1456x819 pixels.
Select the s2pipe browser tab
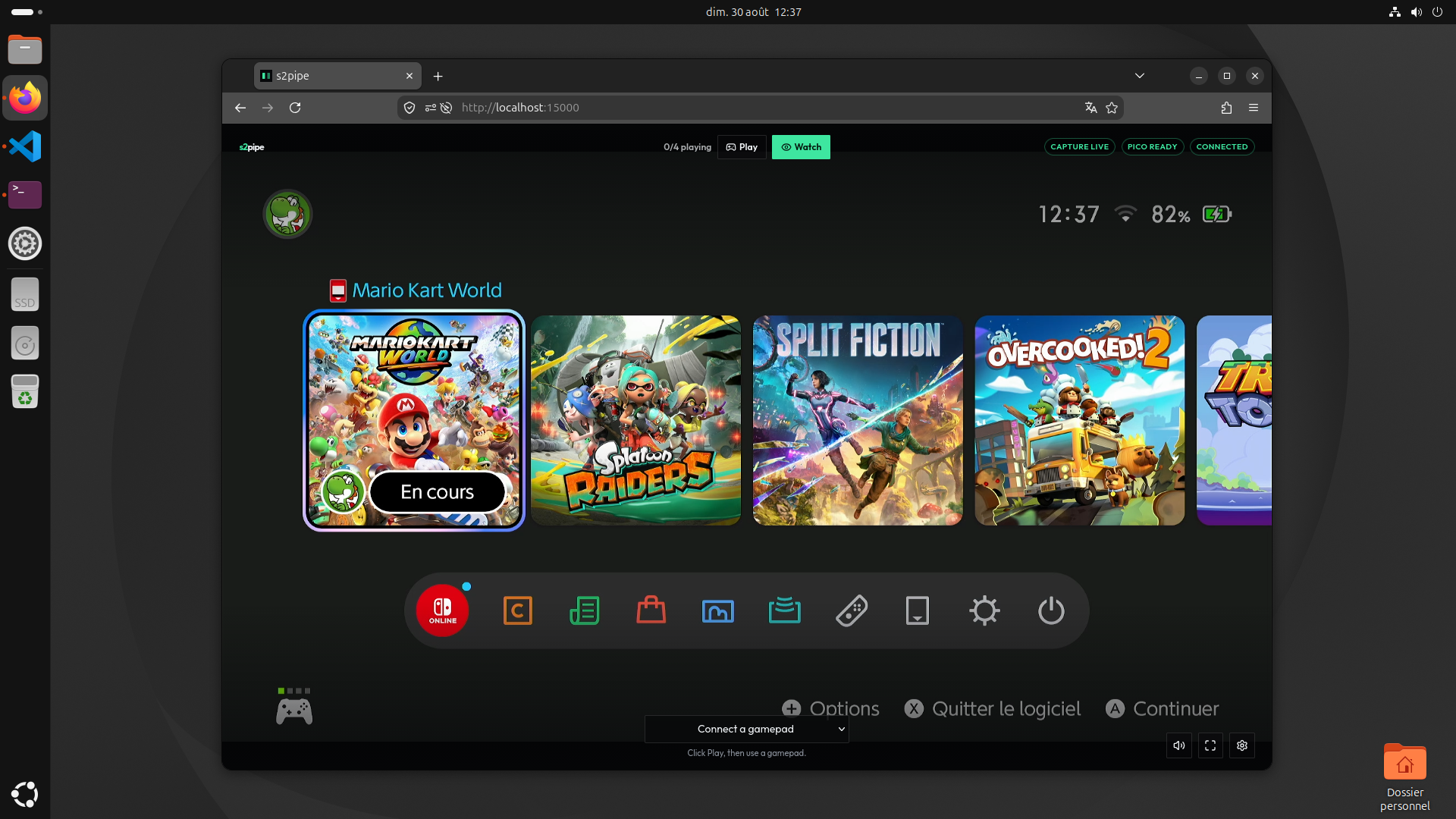(337, 76)
